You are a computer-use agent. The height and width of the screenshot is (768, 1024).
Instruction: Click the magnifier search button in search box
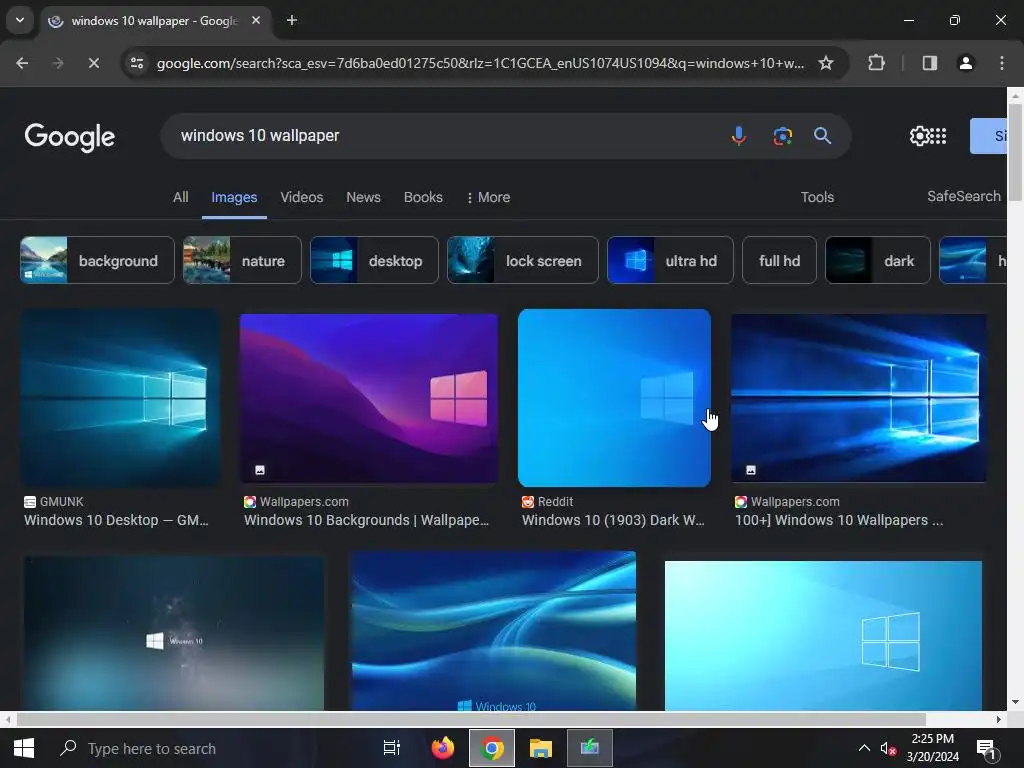pyautogui.click(x=822, y=136)
